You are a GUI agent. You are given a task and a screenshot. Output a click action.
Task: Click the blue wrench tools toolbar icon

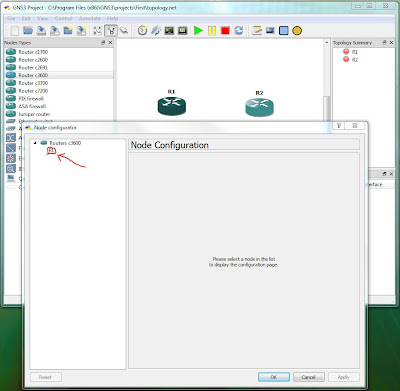coord(156,31)
